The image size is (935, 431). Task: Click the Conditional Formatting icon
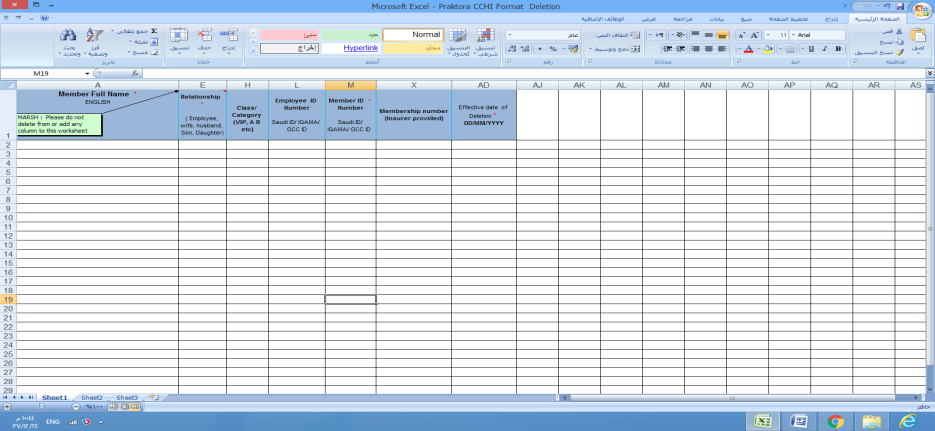(485, 35)
